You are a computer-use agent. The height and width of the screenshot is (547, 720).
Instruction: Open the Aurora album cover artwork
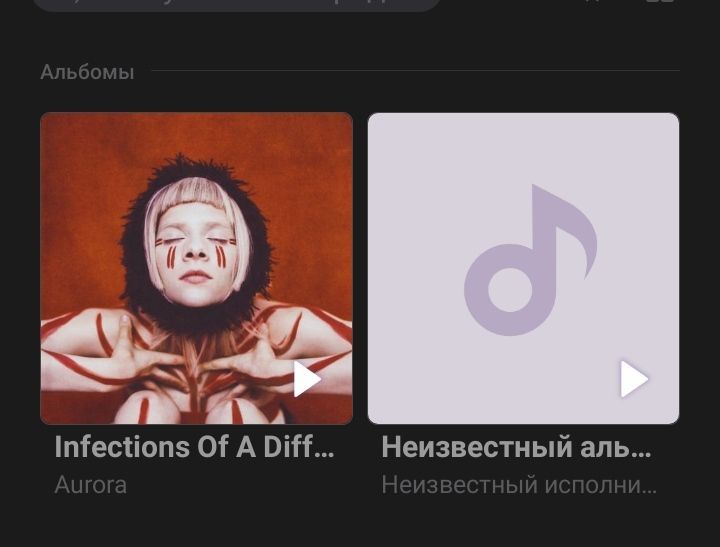197,268
